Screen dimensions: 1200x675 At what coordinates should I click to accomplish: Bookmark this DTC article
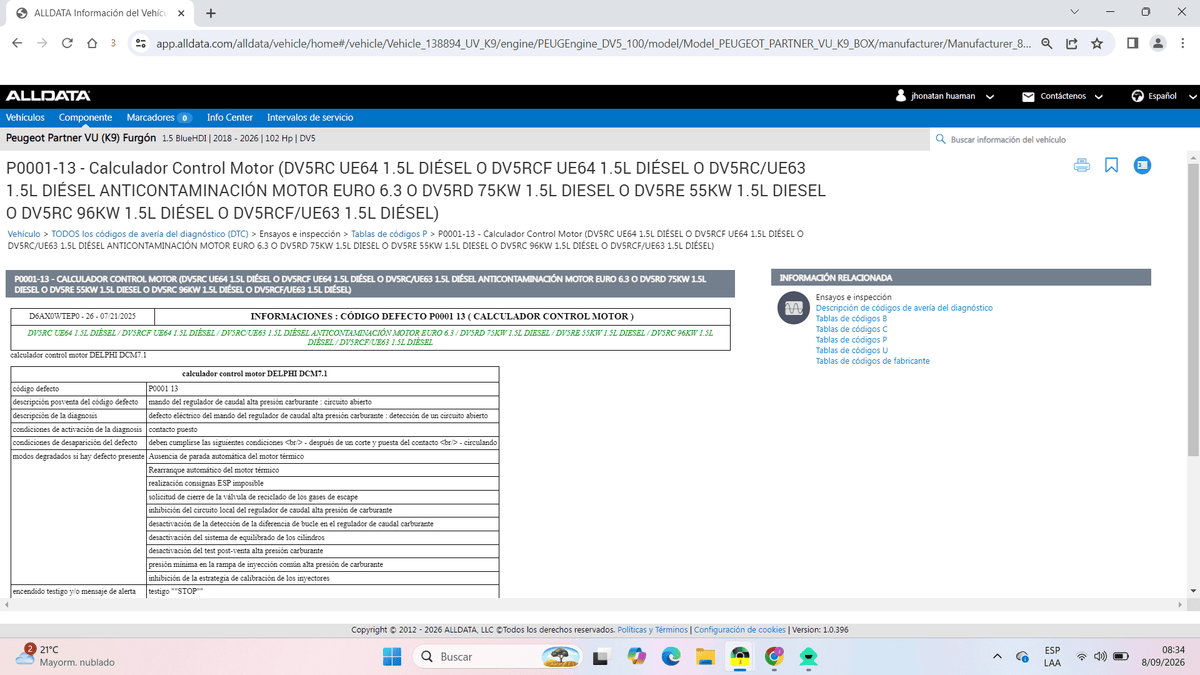[1111, 166]
